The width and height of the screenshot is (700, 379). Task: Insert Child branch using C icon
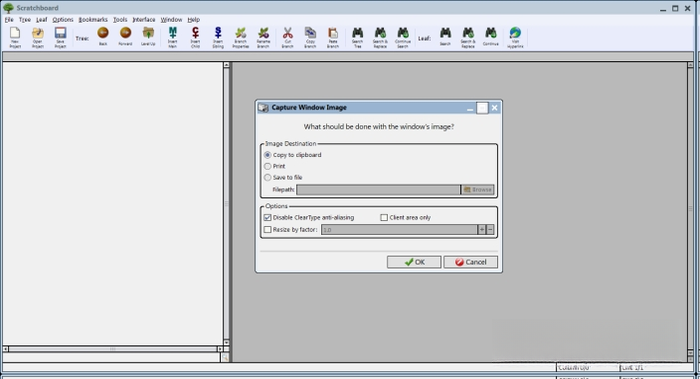(x=195, y=37)
